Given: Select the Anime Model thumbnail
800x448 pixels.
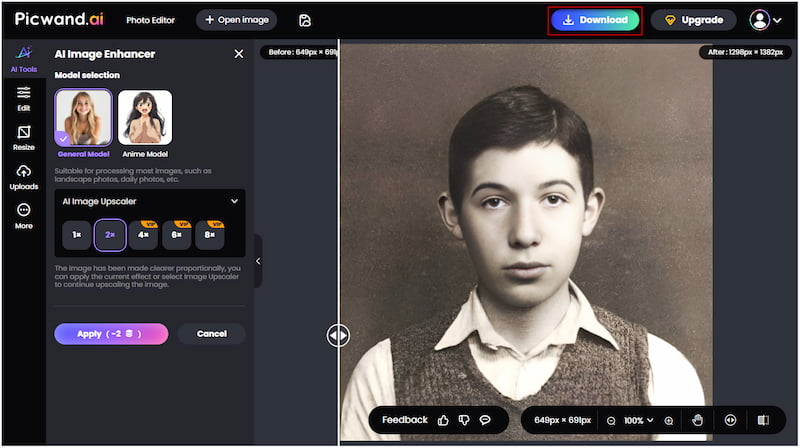Looking at the screenshot, I should 145,117.
